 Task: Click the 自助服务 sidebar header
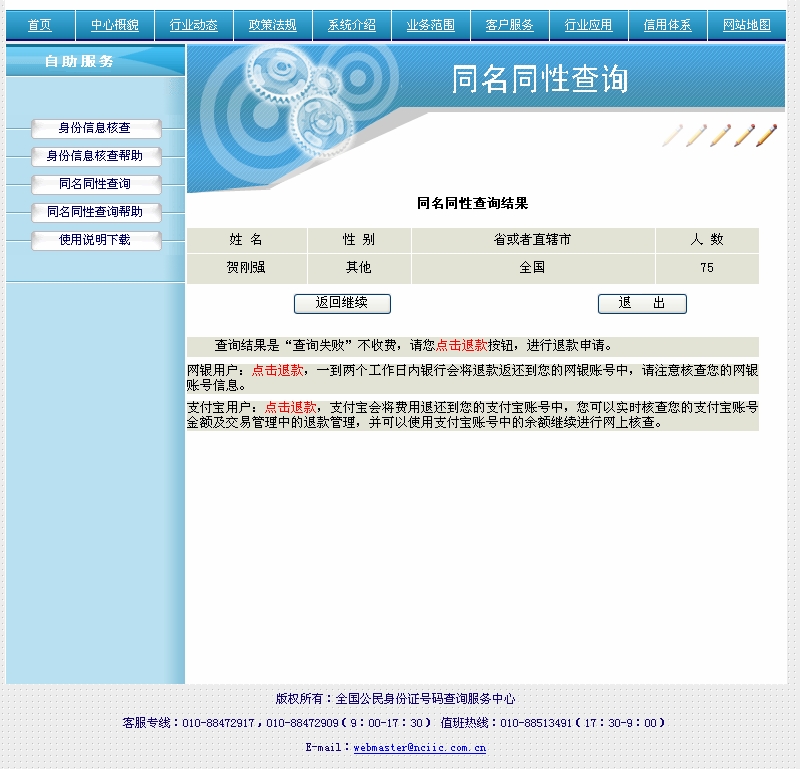79,61
